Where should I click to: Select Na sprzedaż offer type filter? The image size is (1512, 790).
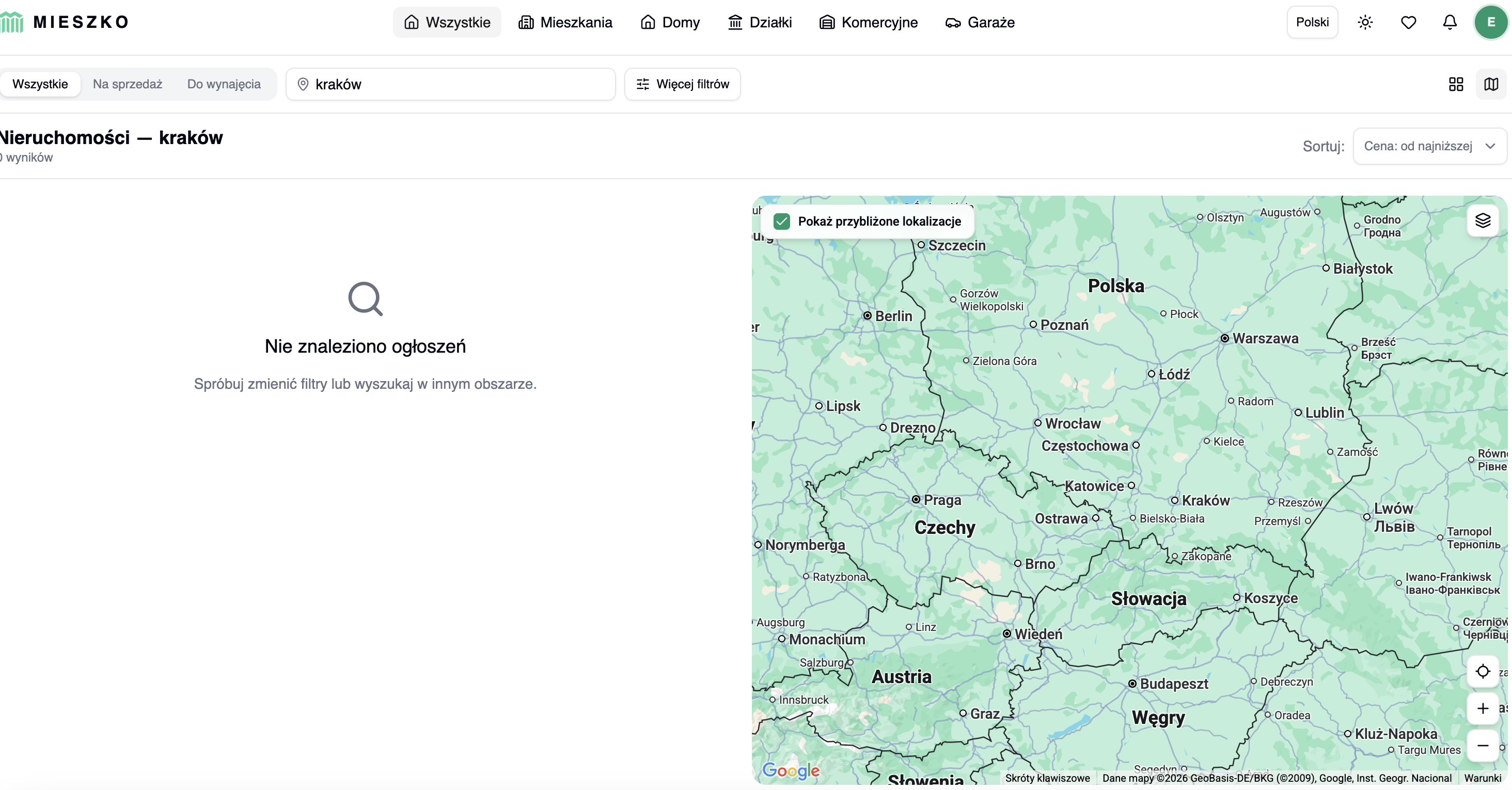(x=128, y=84)
